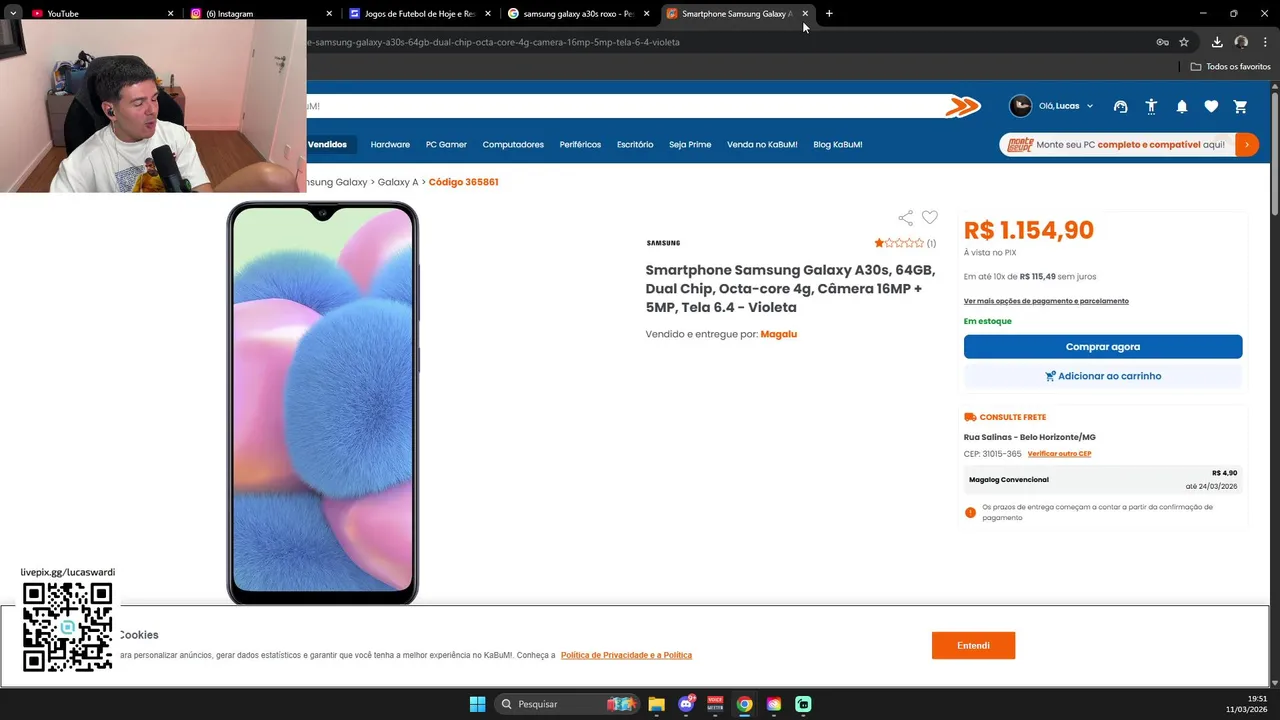Open the wishlist heart in header
Viewport: 1280px width, 720px height.
1211,106
